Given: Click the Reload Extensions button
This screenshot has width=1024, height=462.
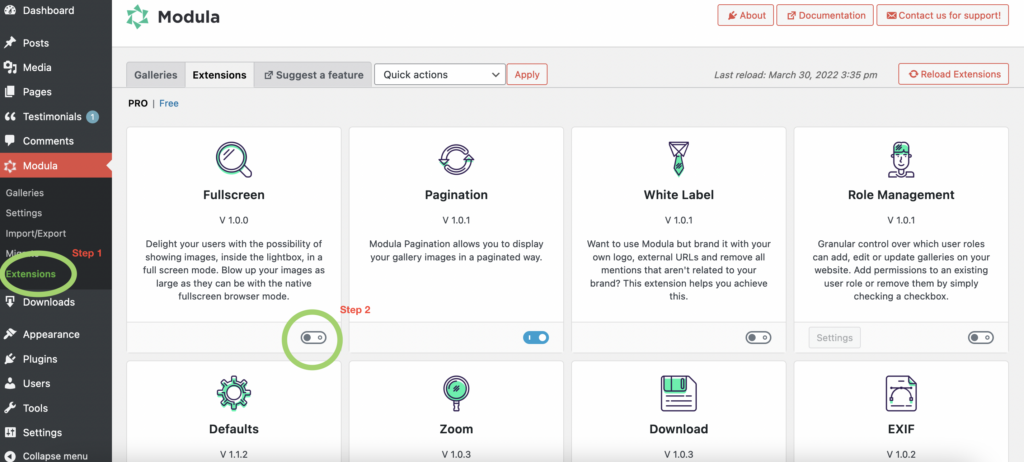Looking at the screenshot, I should (953, 74).
